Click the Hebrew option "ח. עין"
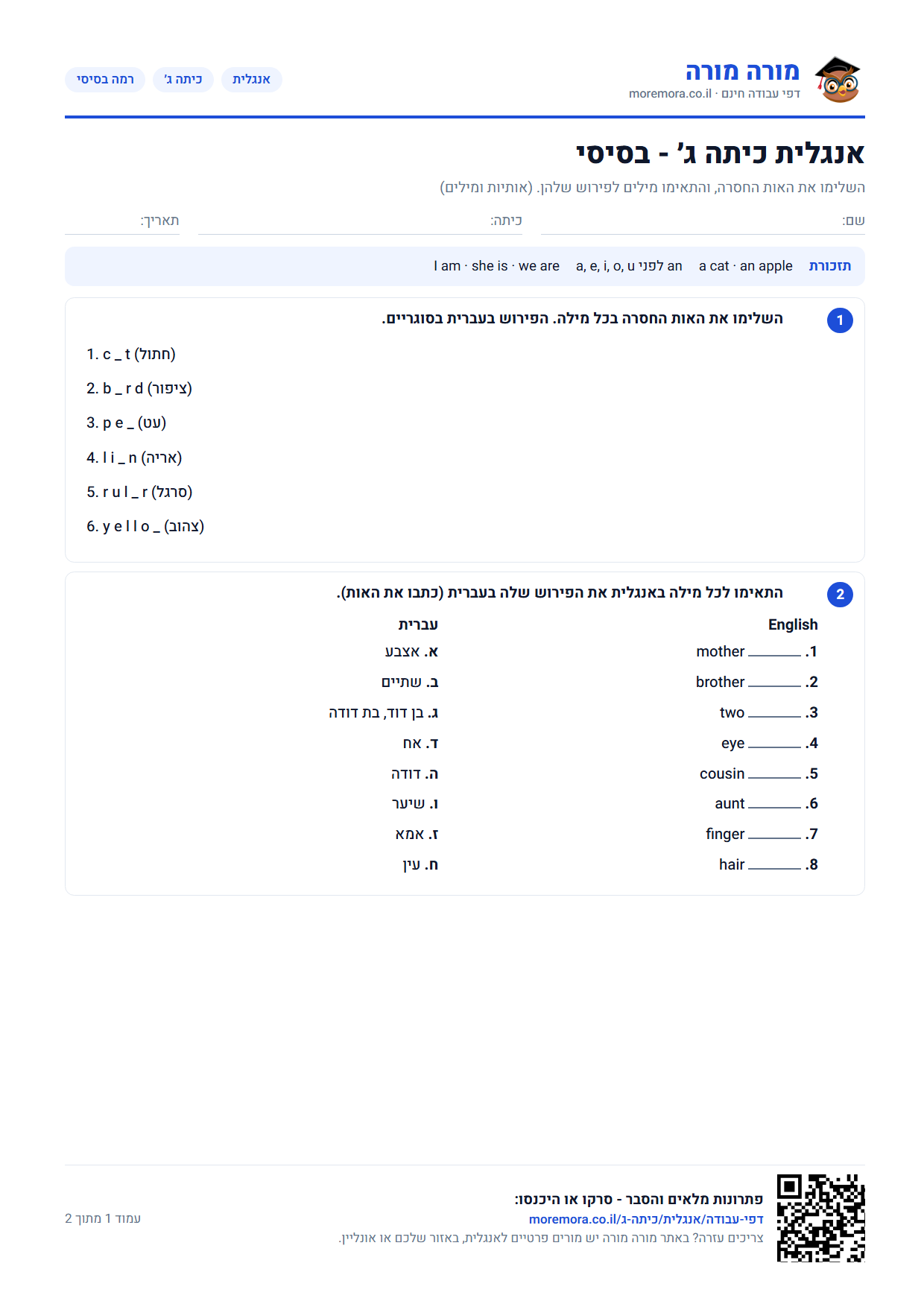The width and height of the screenshot is (924, 1307). [420, 865]
